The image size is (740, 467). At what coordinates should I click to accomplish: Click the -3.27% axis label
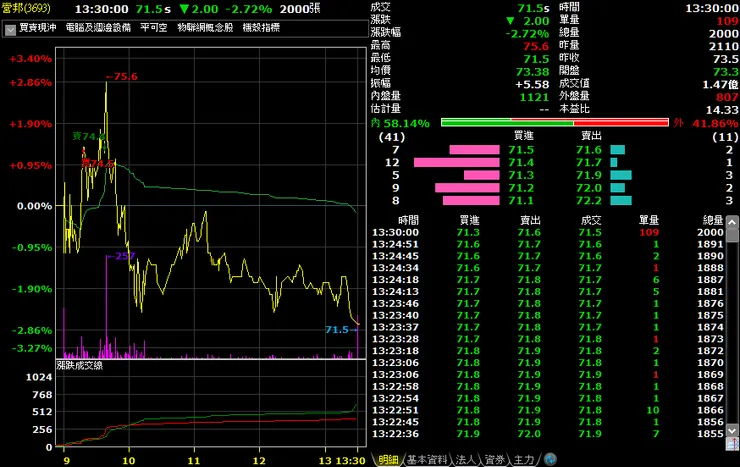pos(32,349)
